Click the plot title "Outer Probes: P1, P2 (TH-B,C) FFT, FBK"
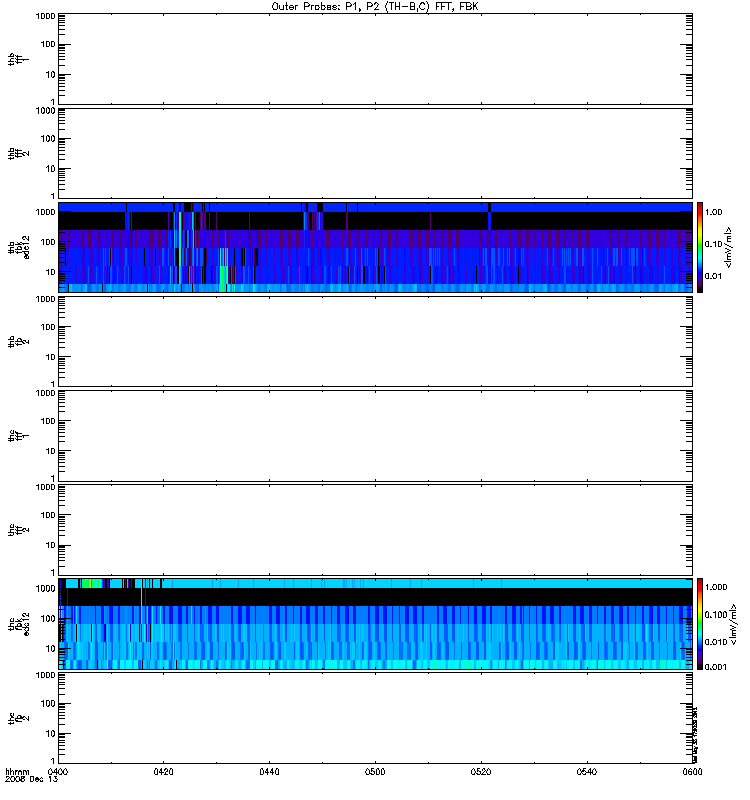The image size is (750, 800). (374, 7)
